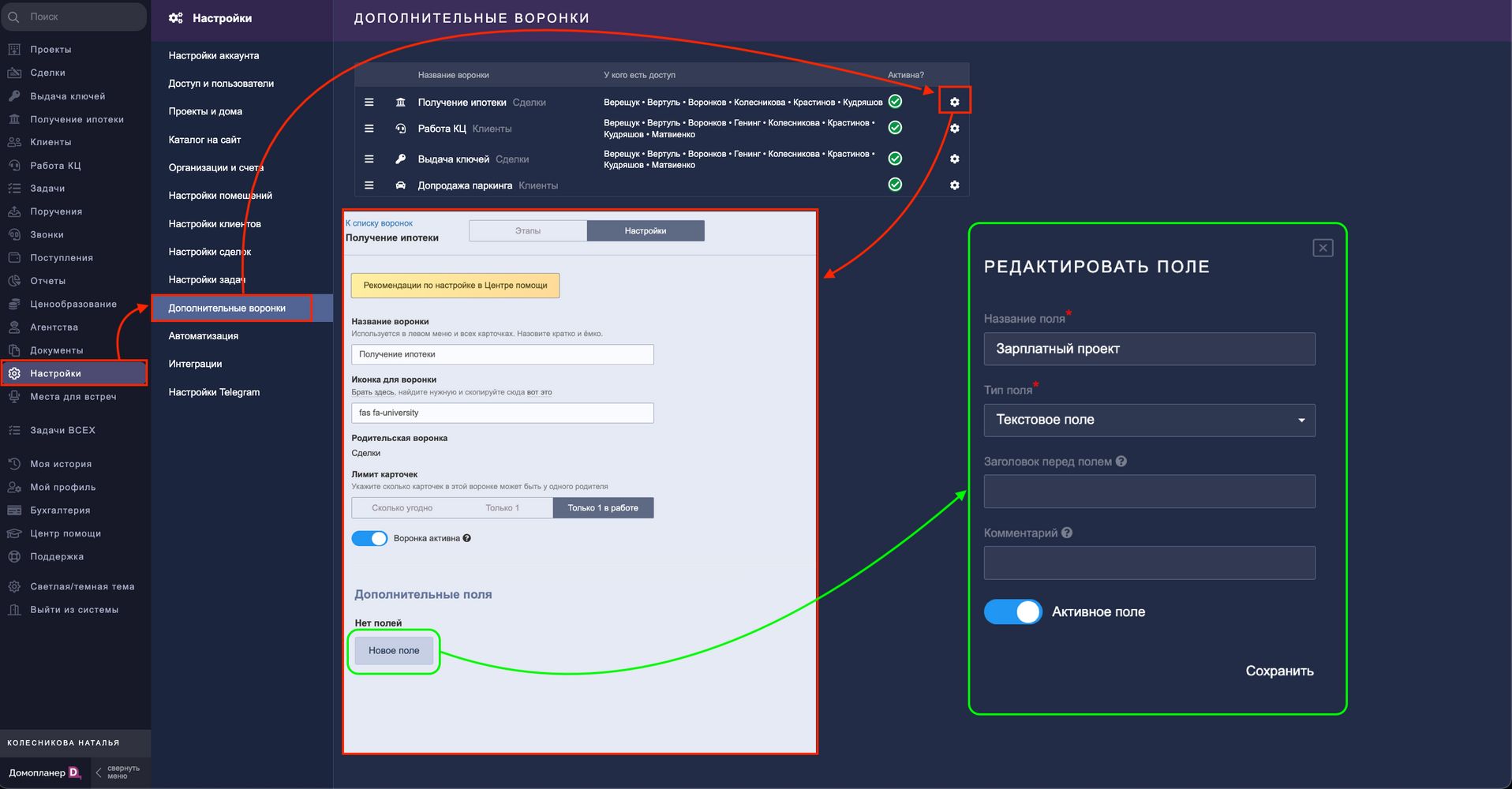1512x789 pixels.
Task: Select the Только 1 limit option
Action: pyautogui.click(x=502, y=508)
